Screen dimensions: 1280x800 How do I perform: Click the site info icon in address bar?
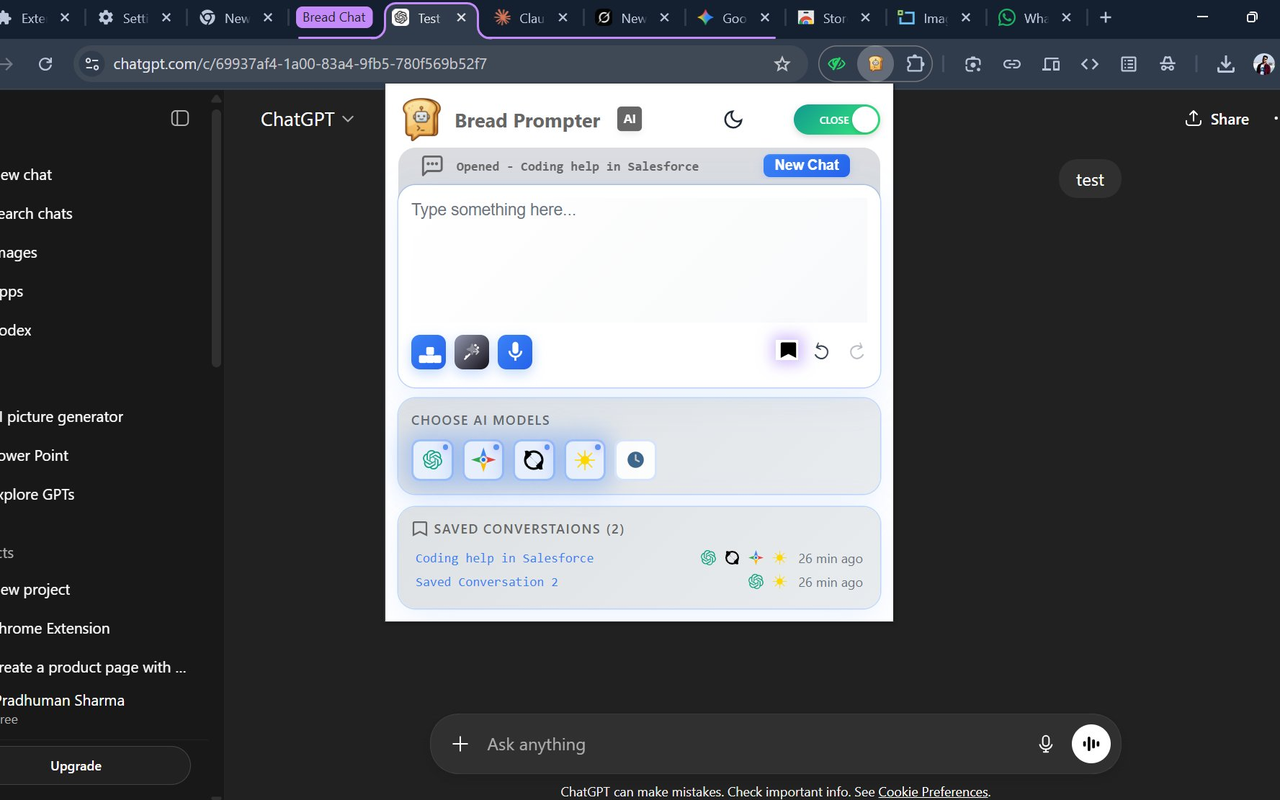[91, 64]
